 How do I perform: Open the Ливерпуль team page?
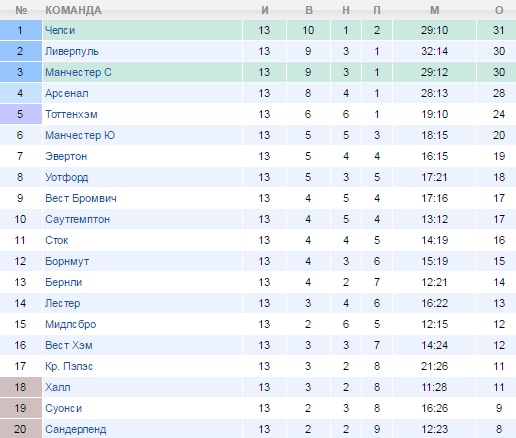click(x=72, y=51)
